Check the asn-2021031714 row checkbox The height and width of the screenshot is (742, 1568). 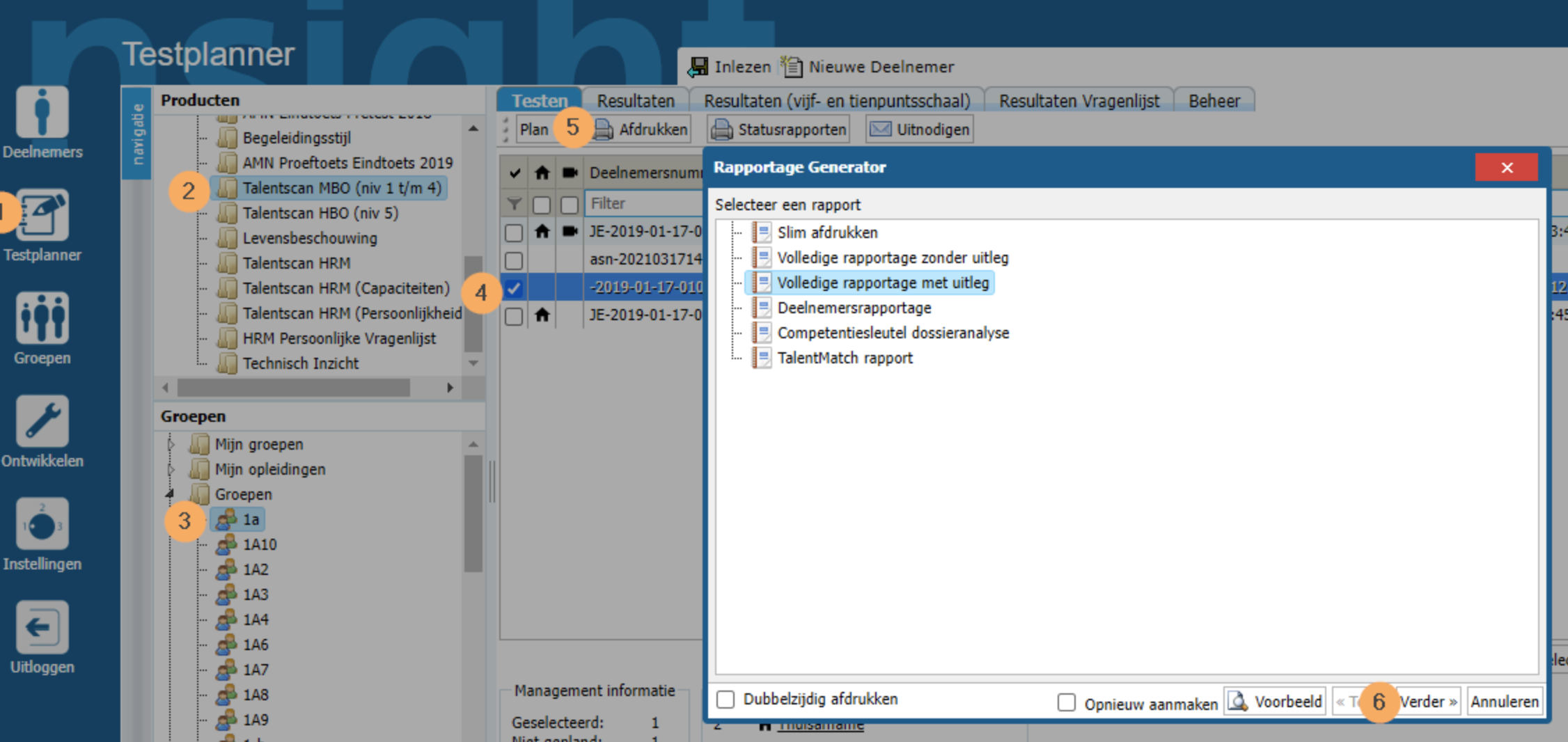click(514, 260)
